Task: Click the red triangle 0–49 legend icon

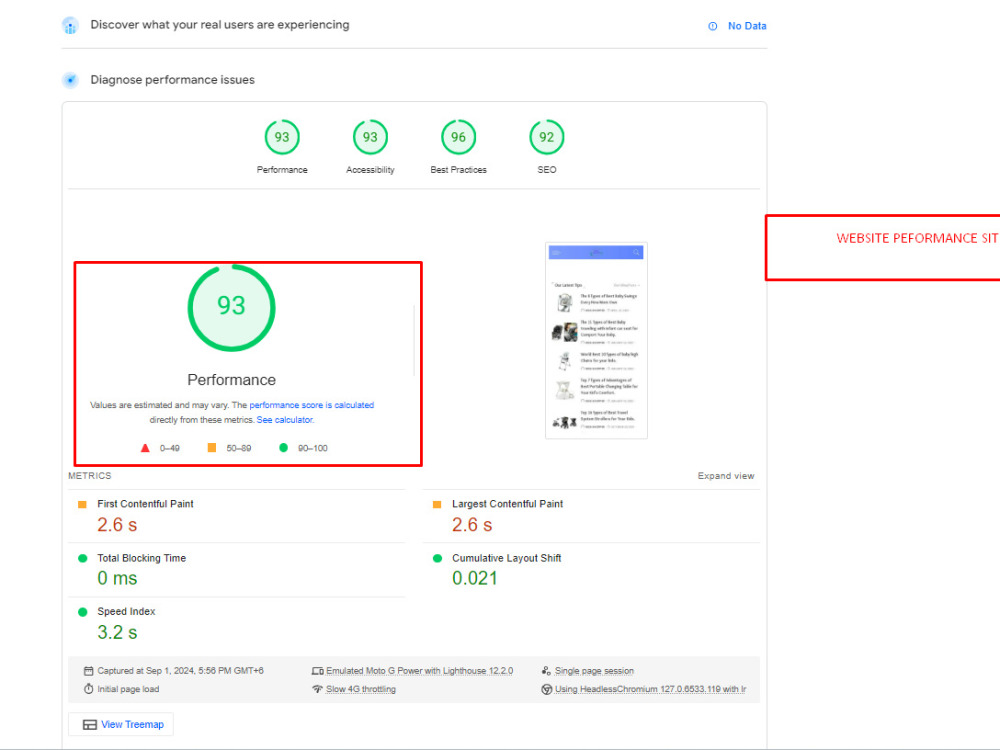Action: tap(145, 448)
